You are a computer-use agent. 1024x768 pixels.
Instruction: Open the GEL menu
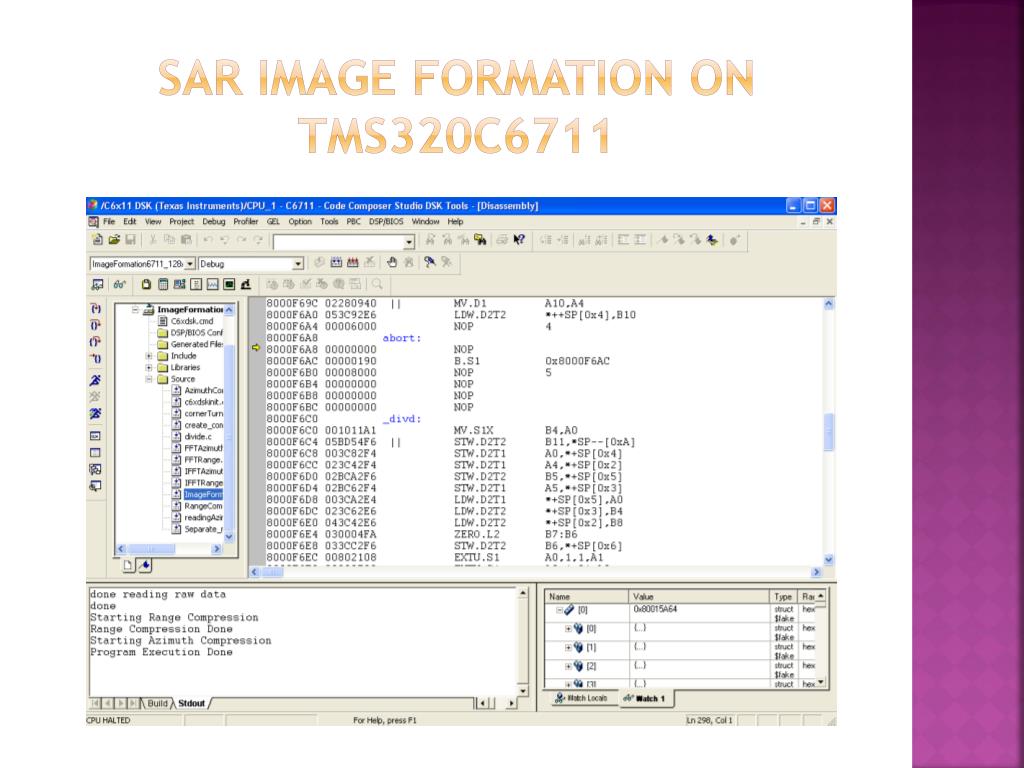click(x=273, y=221)
